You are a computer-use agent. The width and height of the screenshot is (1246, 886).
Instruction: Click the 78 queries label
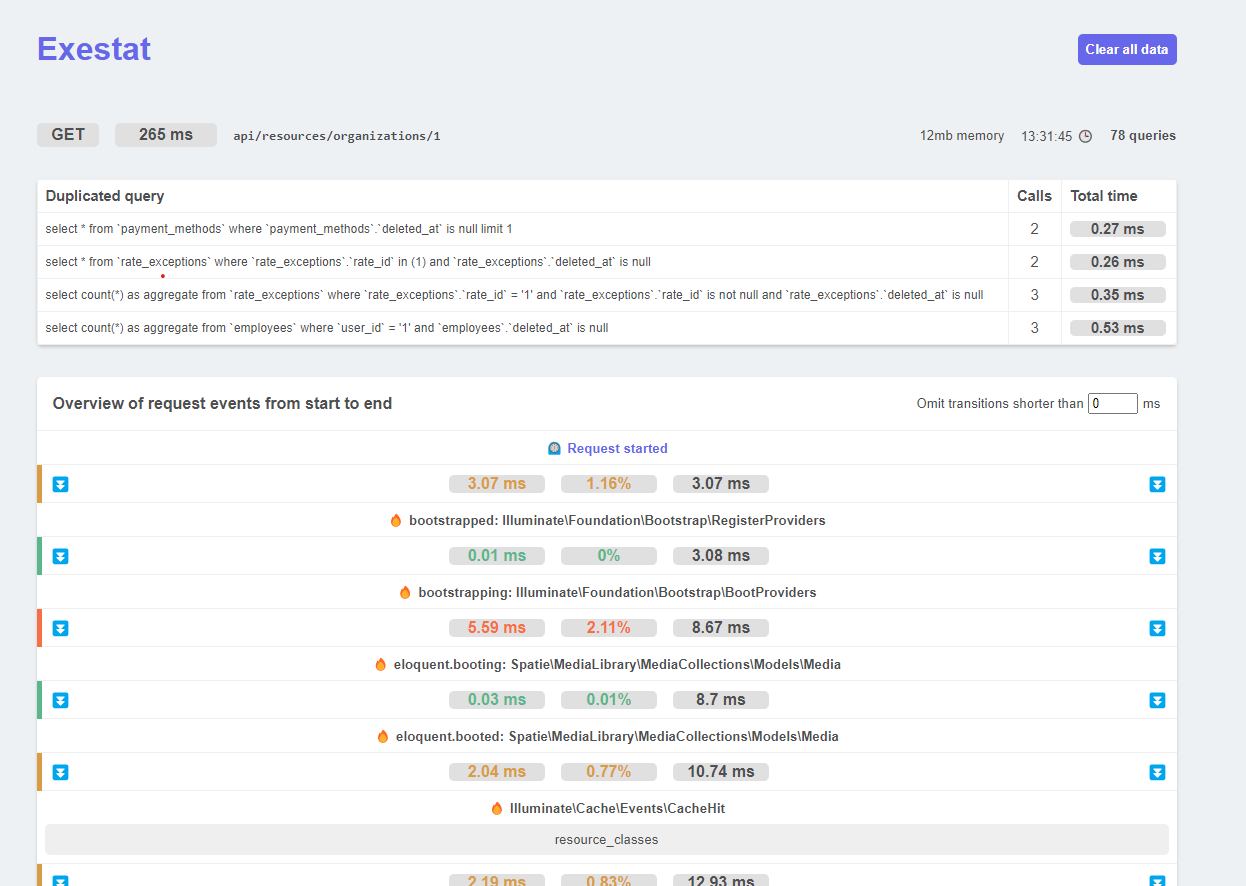coord(1142,136)
